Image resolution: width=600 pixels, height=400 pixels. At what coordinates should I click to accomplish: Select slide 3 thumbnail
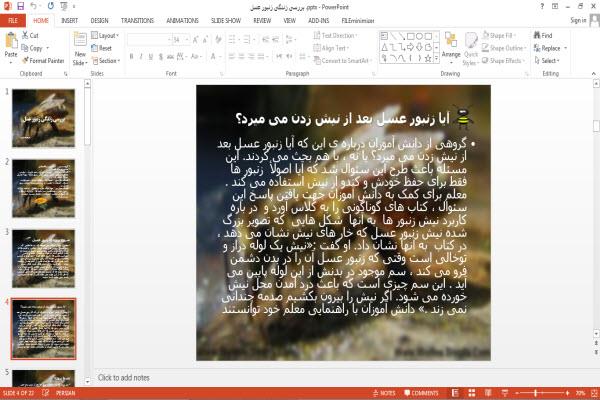pyautogui.click(x=43, y=258)
